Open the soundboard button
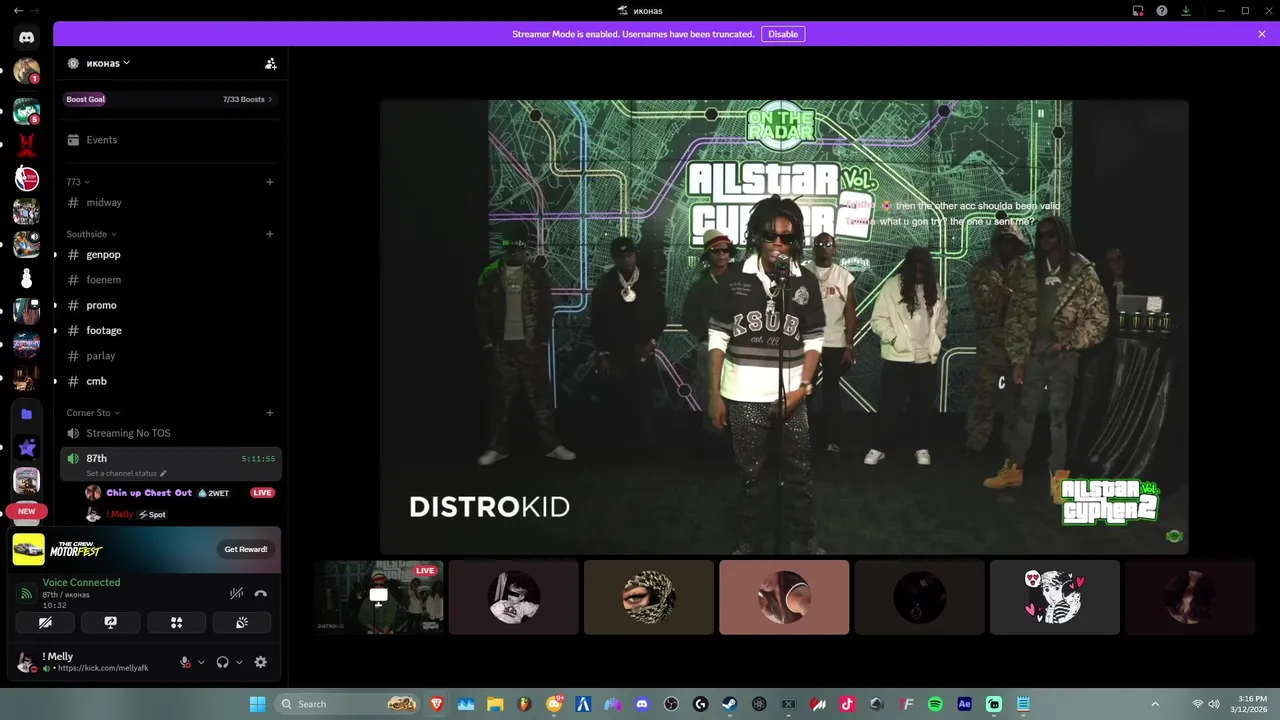This screenshot has width=1280, height=720. [241, 622]
